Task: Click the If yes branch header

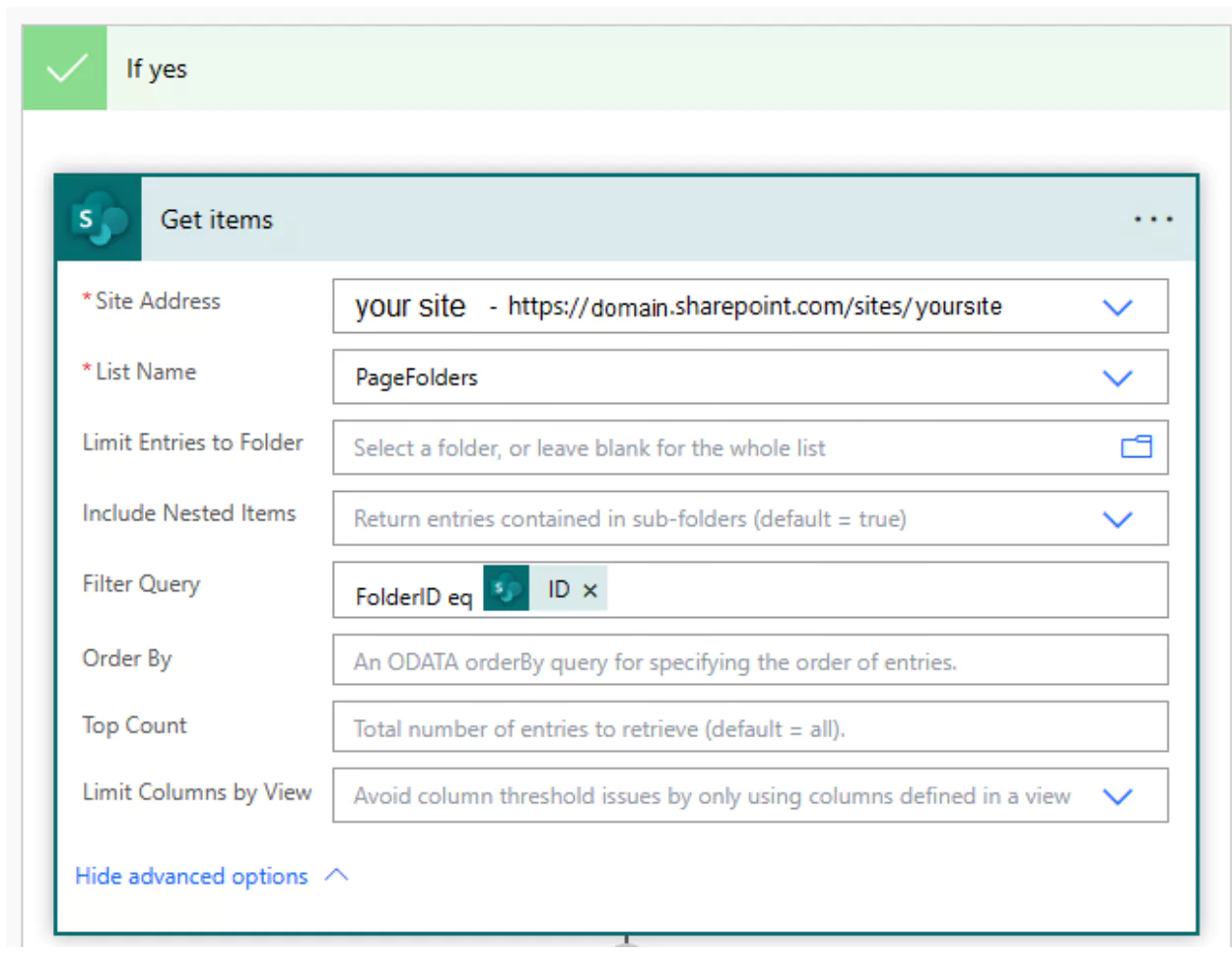Action: [627, 68]
